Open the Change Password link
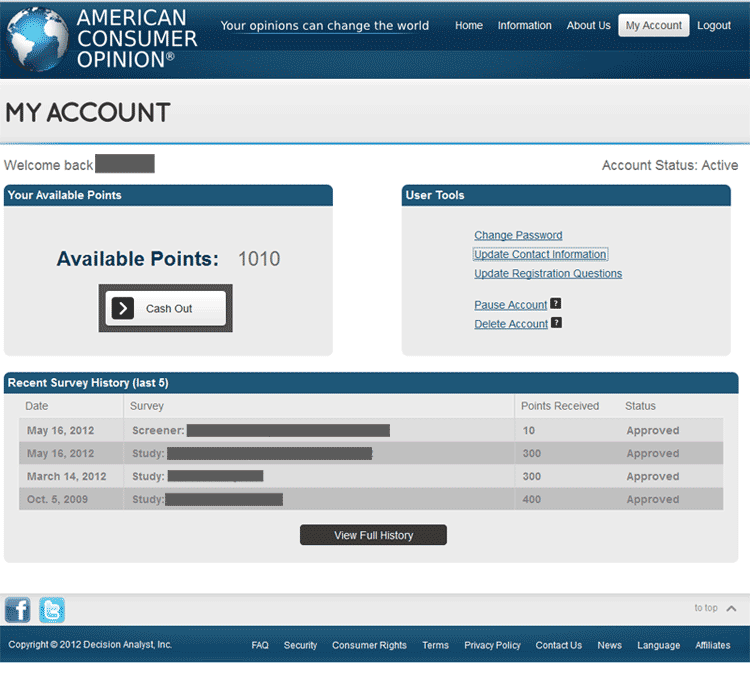This screenshot has height=683, width=750. [518, 236]
